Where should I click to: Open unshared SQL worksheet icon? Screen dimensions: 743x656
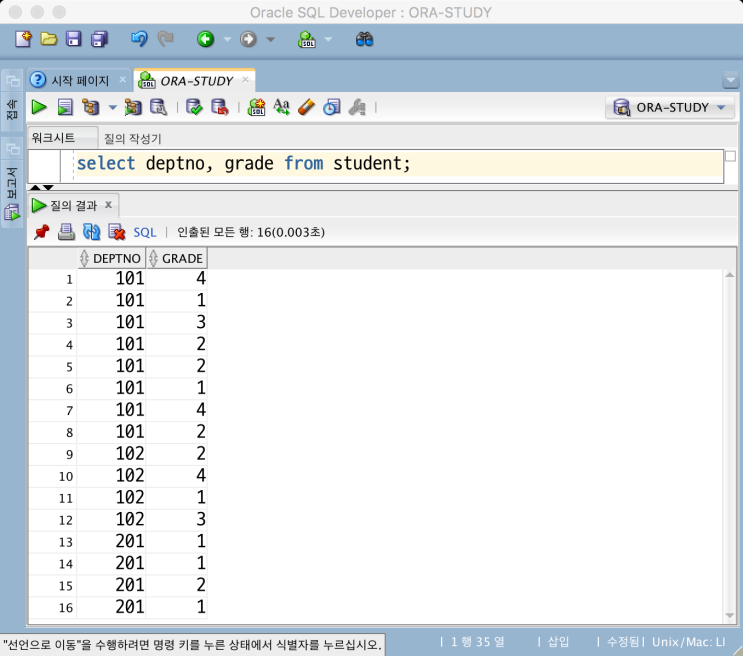pos(256,107)
